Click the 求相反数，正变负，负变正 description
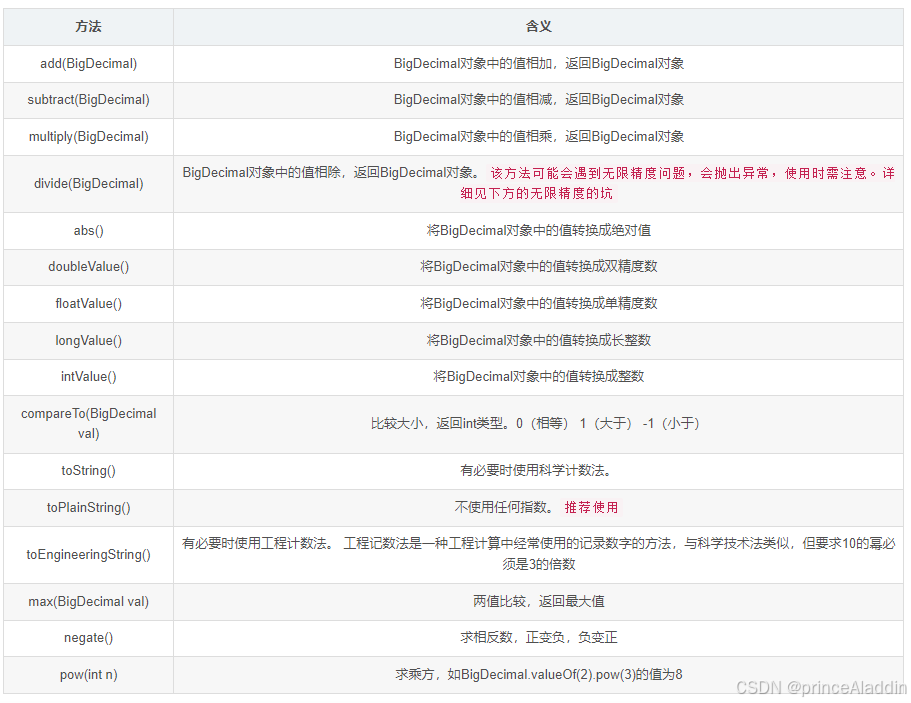911x703 pixels. coord(539,638)
